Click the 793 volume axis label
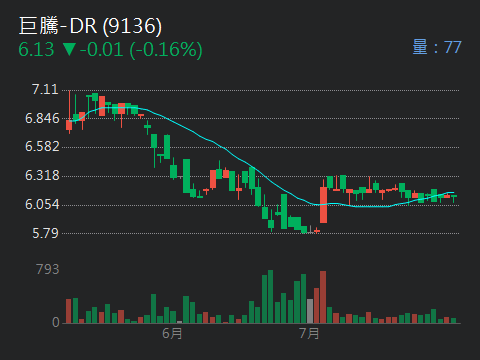This screenshot has width=480, height=360. pos(48,269)
